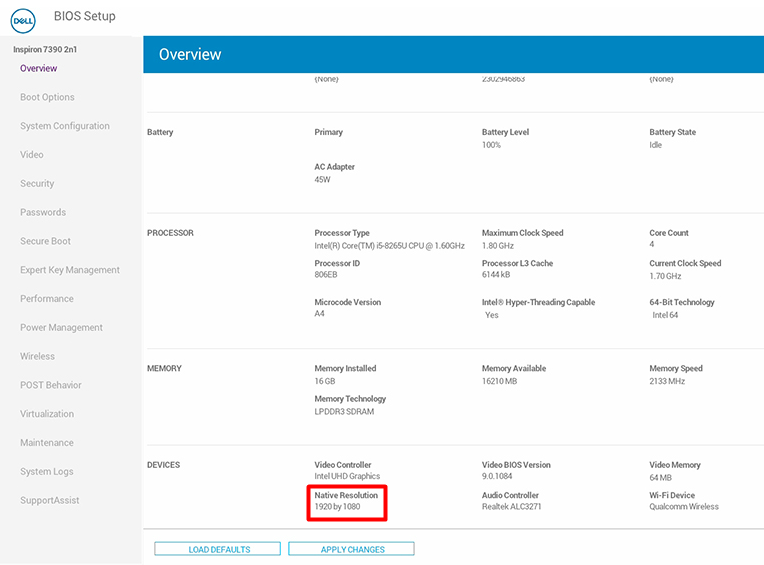Open Wireless settings

point(38,356)
